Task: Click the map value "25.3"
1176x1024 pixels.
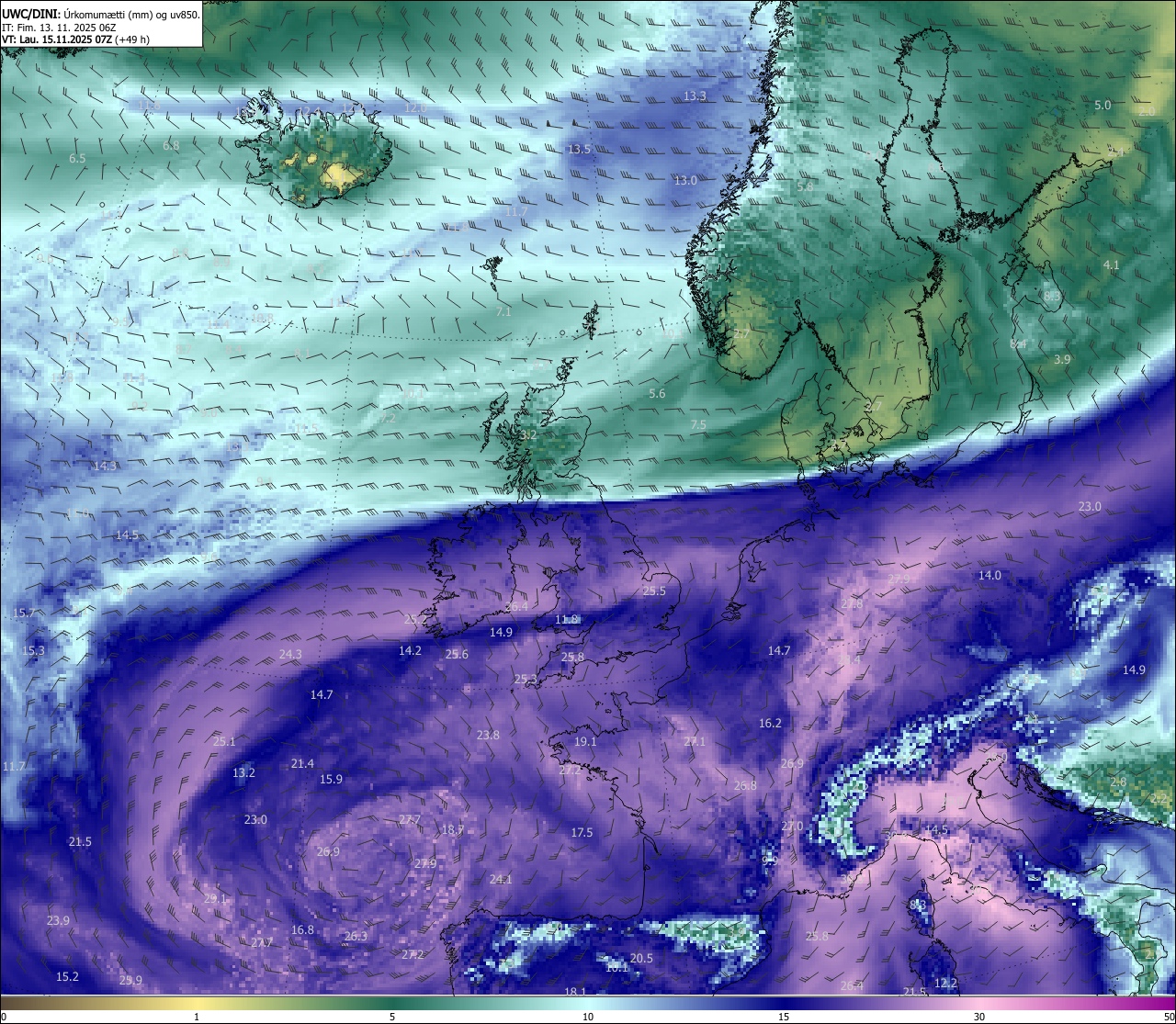Action: pos(526,680)
